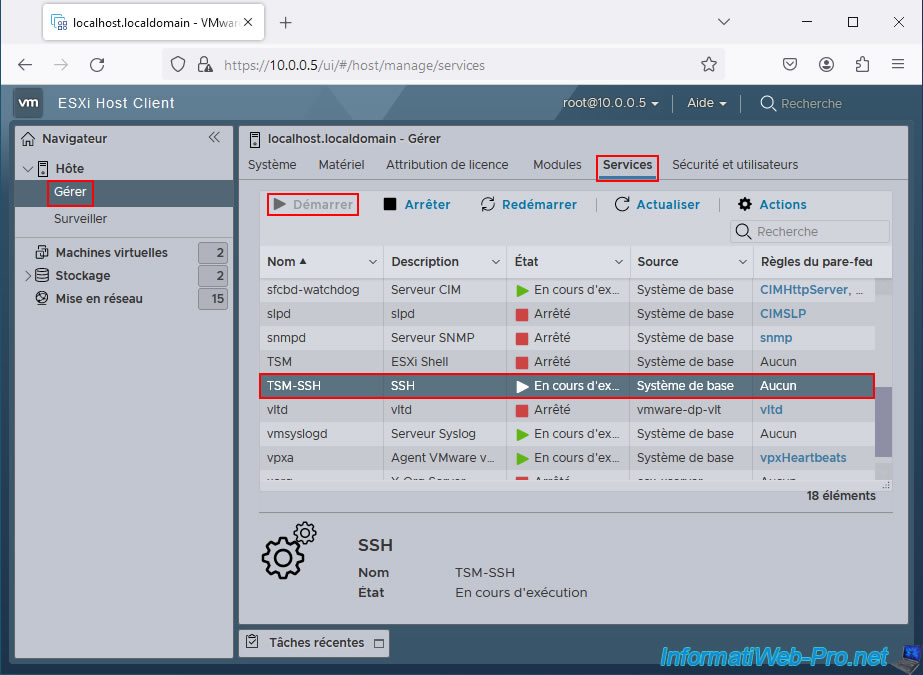
Task: Switch to Sécurité et utilisateurs tab
Action: [x=735, y=165]
